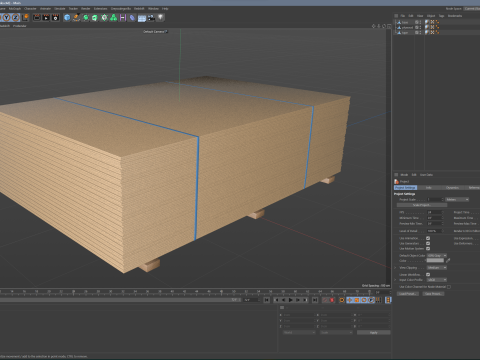Expand View Clipping disclosure arrow
This screenshot has height=360, width=480.
point(396,268)
